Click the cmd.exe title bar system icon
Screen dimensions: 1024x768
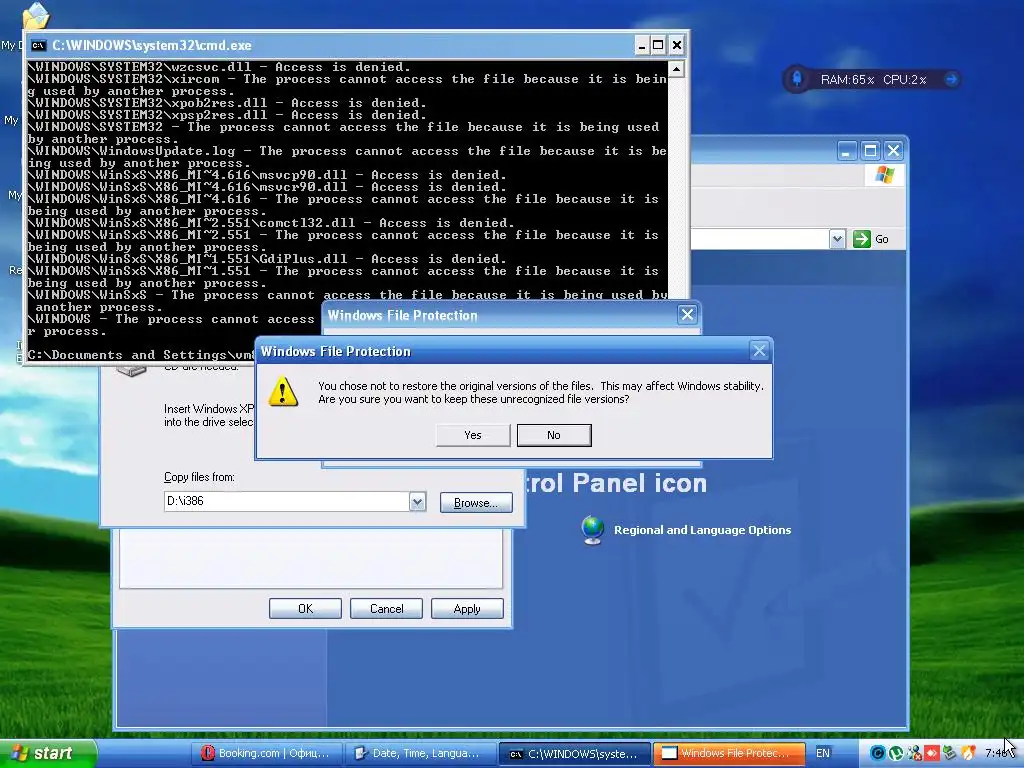coord(39,45)
